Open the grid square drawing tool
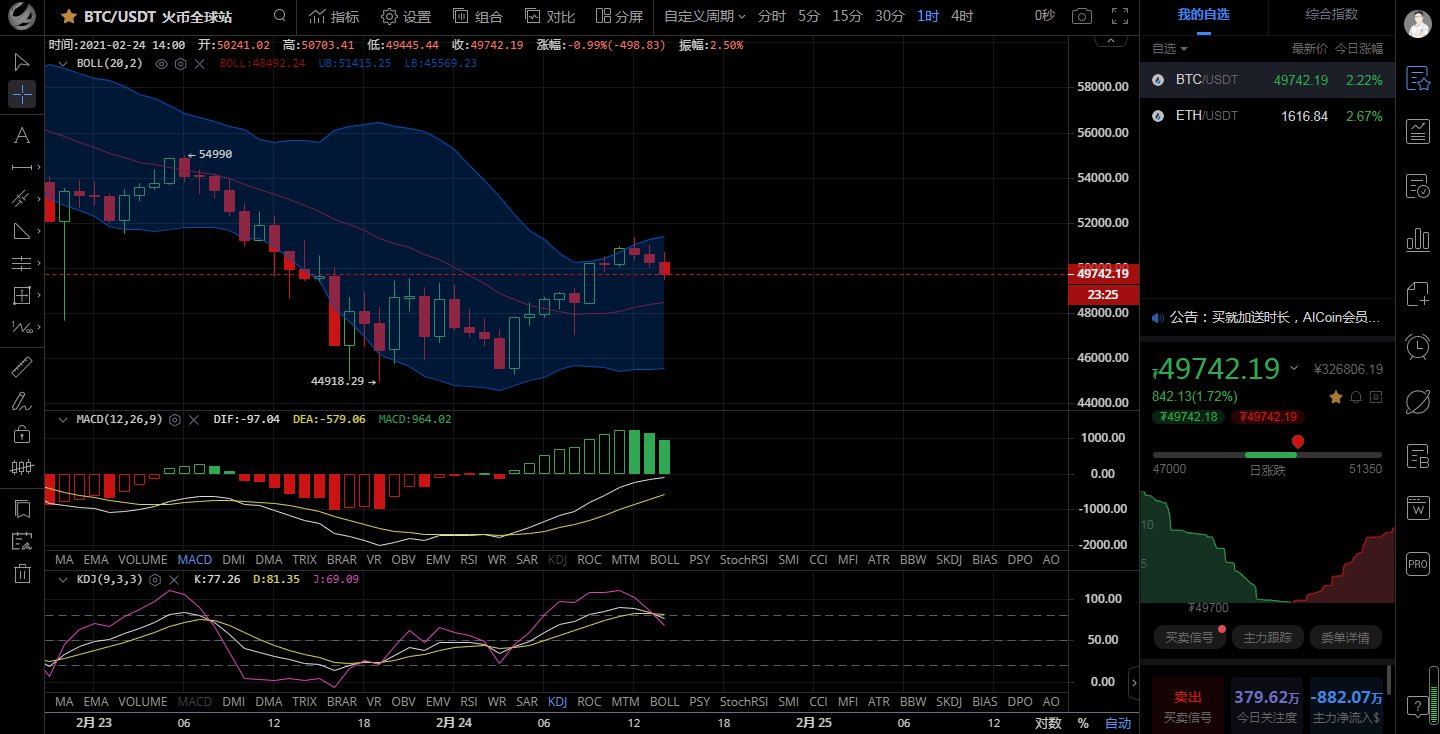This screenshot has height=734, width=1440. coord(22,295)
